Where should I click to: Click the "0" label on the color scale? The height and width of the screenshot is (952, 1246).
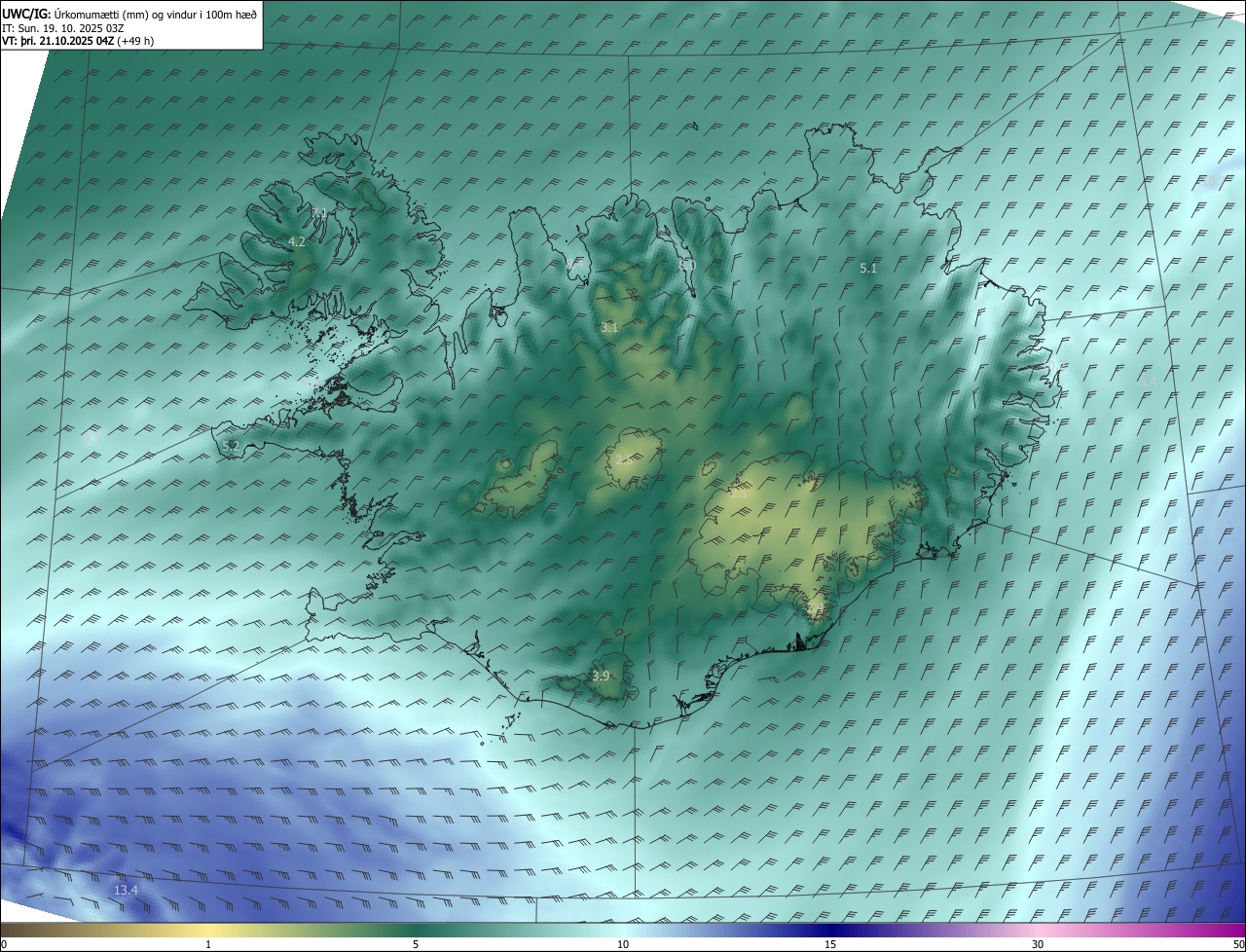4,944
